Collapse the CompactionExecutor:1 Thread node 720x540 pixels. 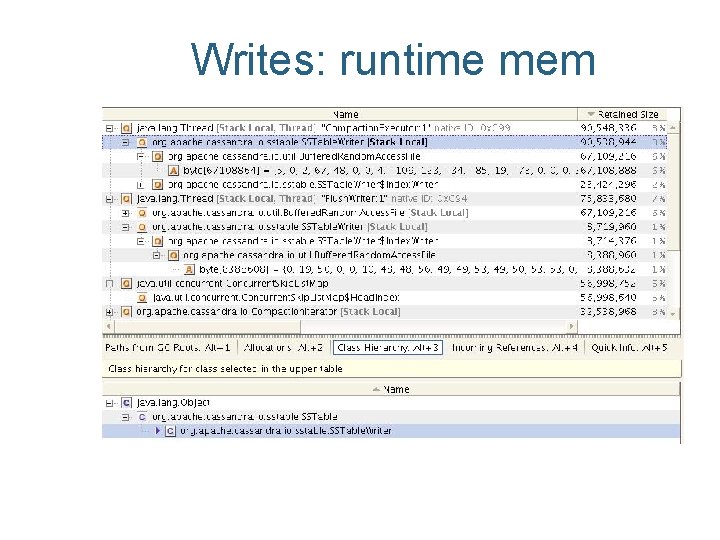pyautogui.click(x=109, y=129)
